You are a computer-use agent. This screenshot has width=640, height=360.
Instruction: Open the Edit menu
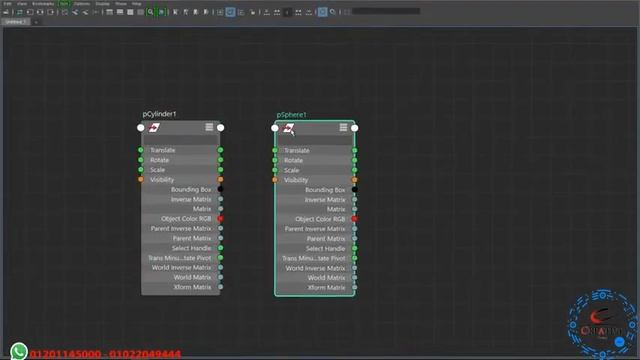[7, 4]
